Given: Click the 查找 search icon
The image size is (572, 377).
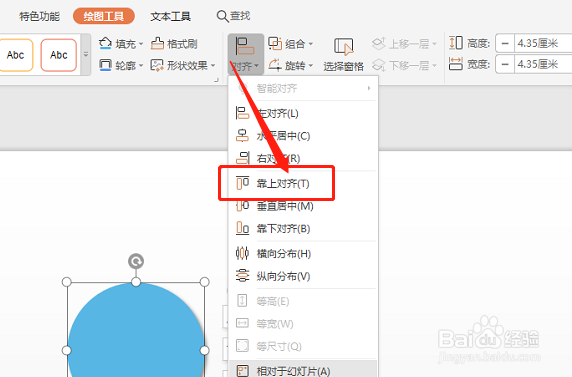Looking at the screenshot, I should click(x=222, y=16).
